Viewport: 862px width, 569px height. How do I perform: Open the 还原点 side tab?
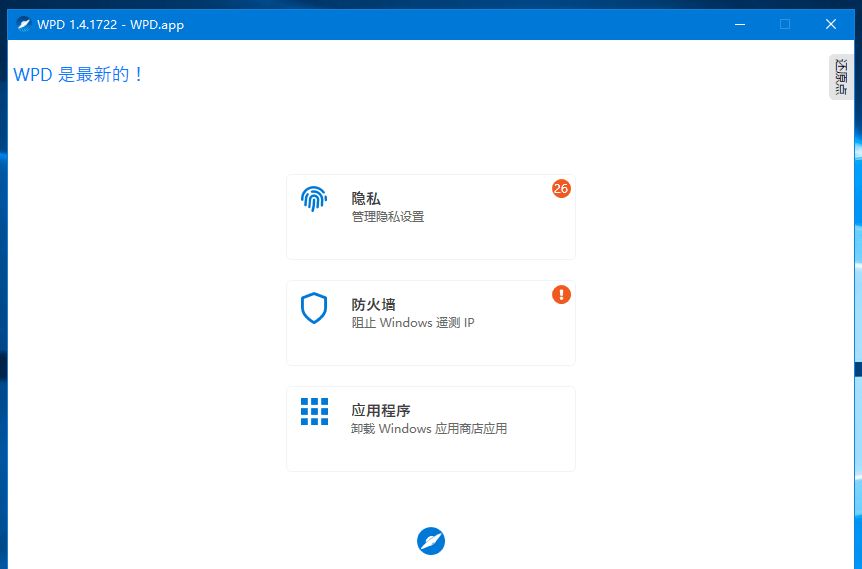(841, 77)
